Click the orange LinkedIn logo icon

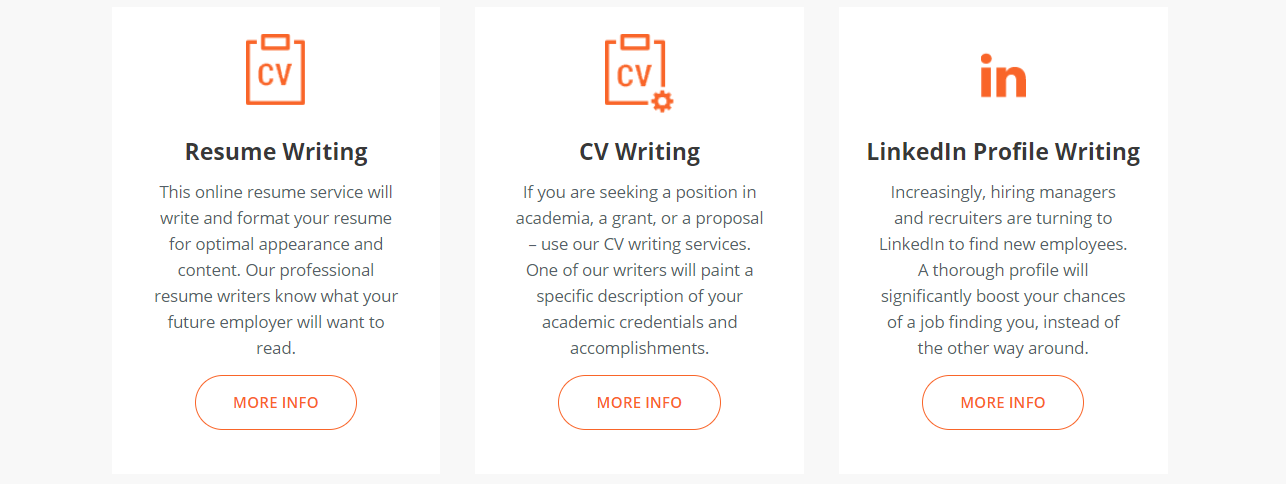coord(1003,76)
